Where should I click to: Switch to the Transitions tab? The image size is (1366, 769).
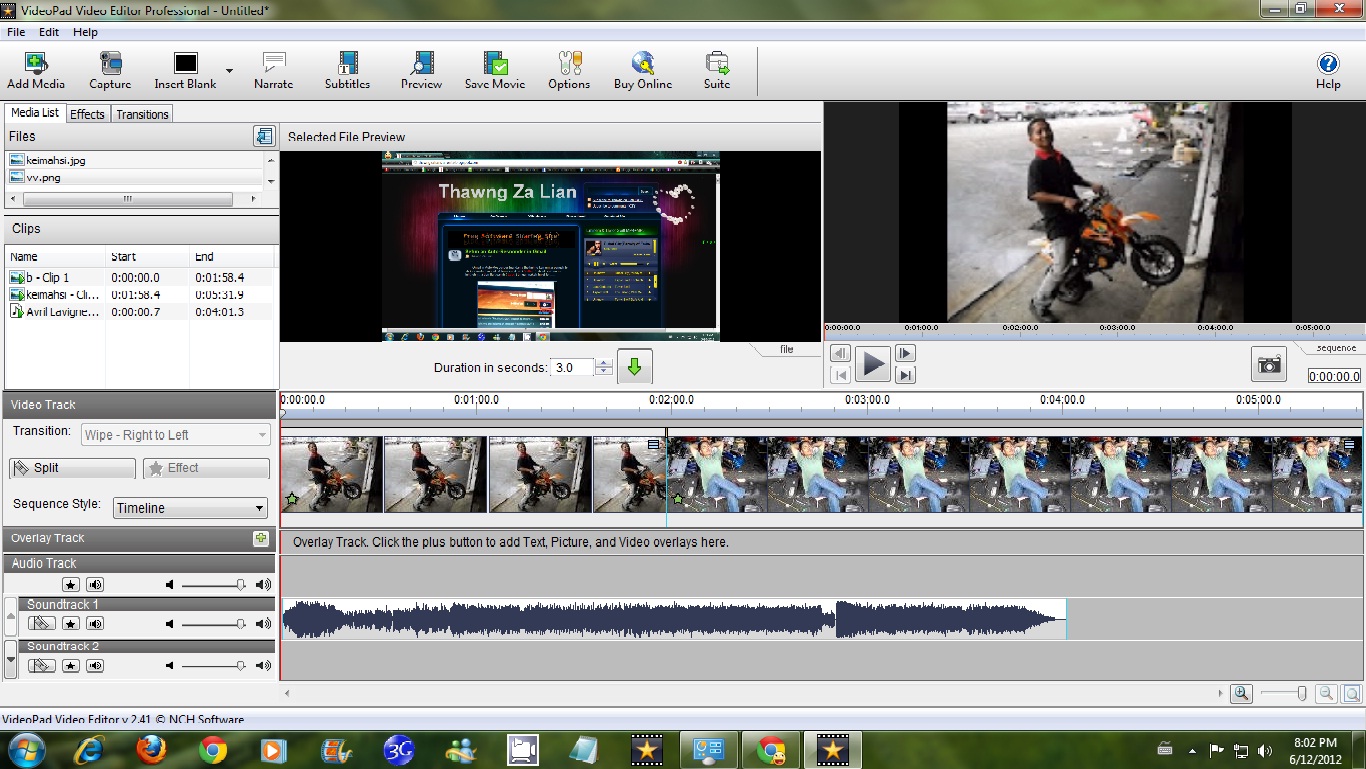(x=142, y=114)
